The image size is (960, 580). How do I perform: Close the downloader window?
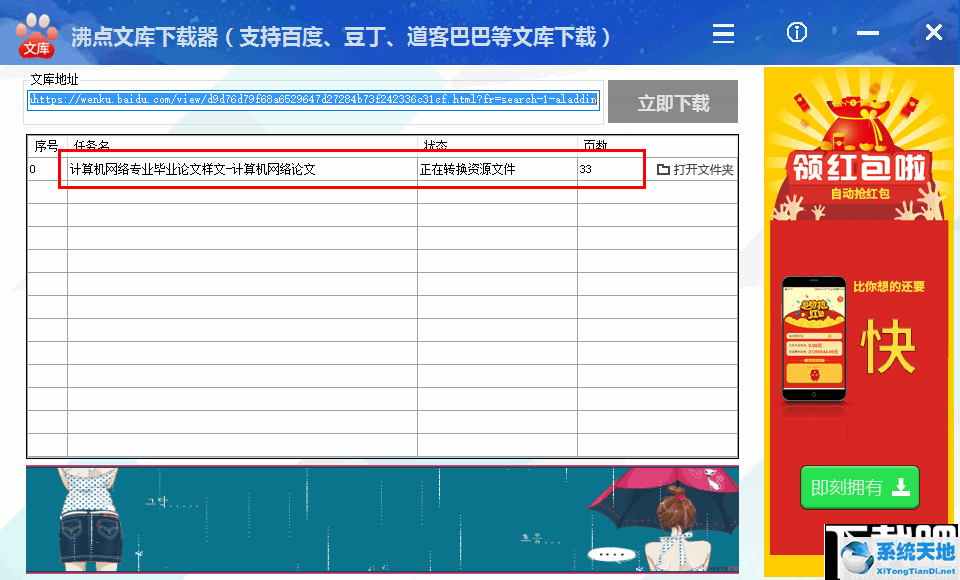tap(934, 32)
